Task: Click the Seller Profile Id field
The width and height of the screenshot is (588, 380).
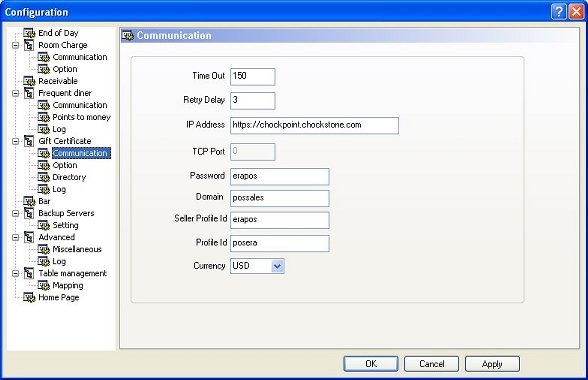Action: pos(280,220)
